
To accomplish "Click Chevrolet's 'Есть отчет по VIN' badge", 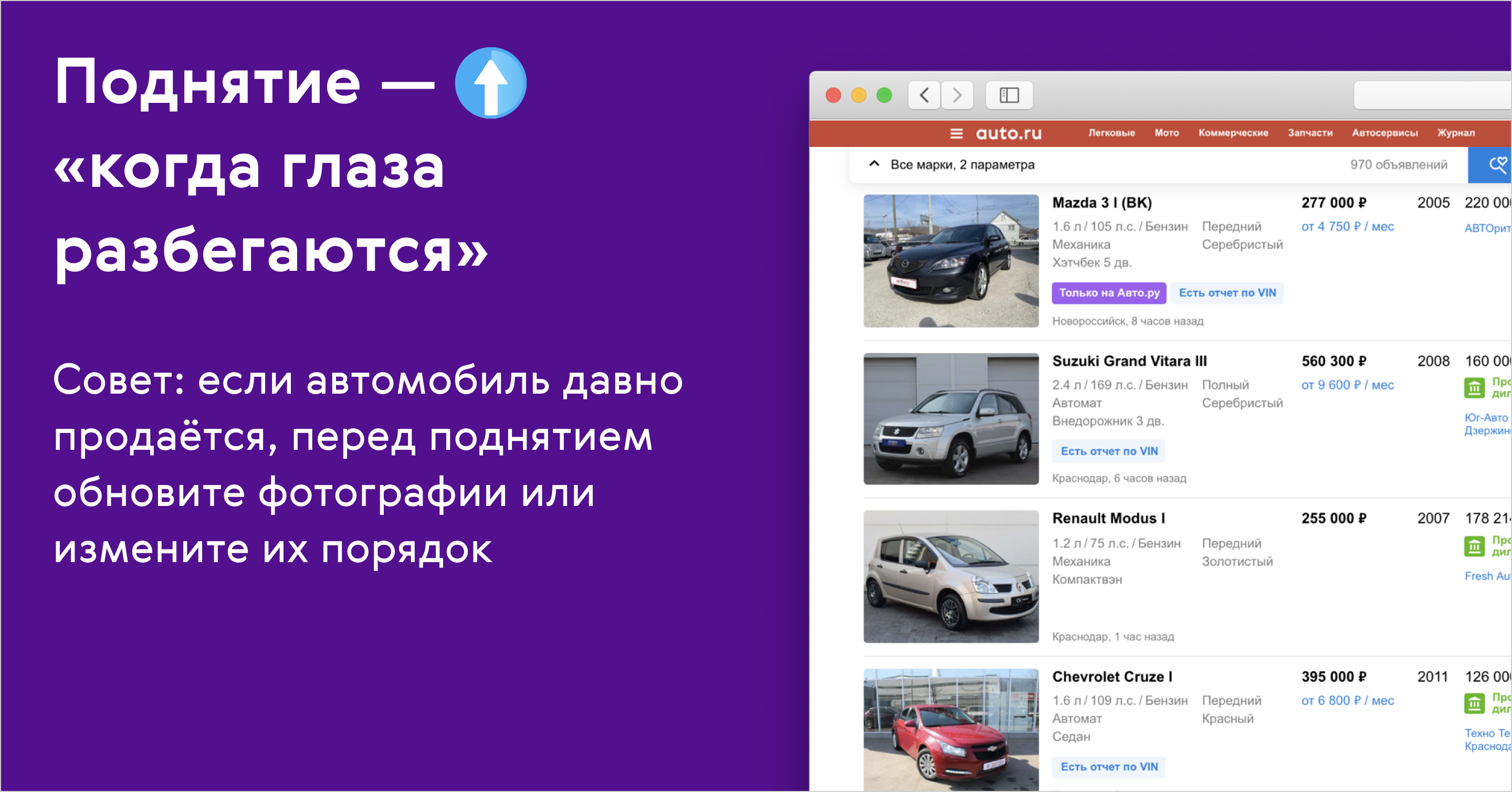I will pyautogui.click(x=1109, y=767).
